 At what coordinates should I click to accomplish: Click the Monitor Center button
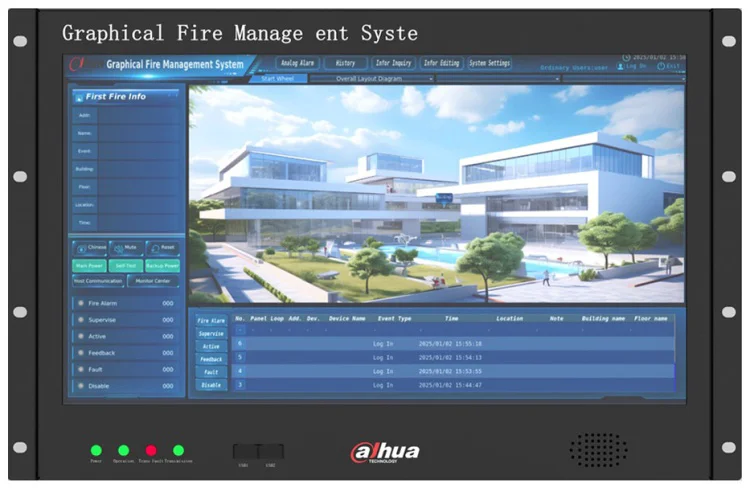(153, 281)
